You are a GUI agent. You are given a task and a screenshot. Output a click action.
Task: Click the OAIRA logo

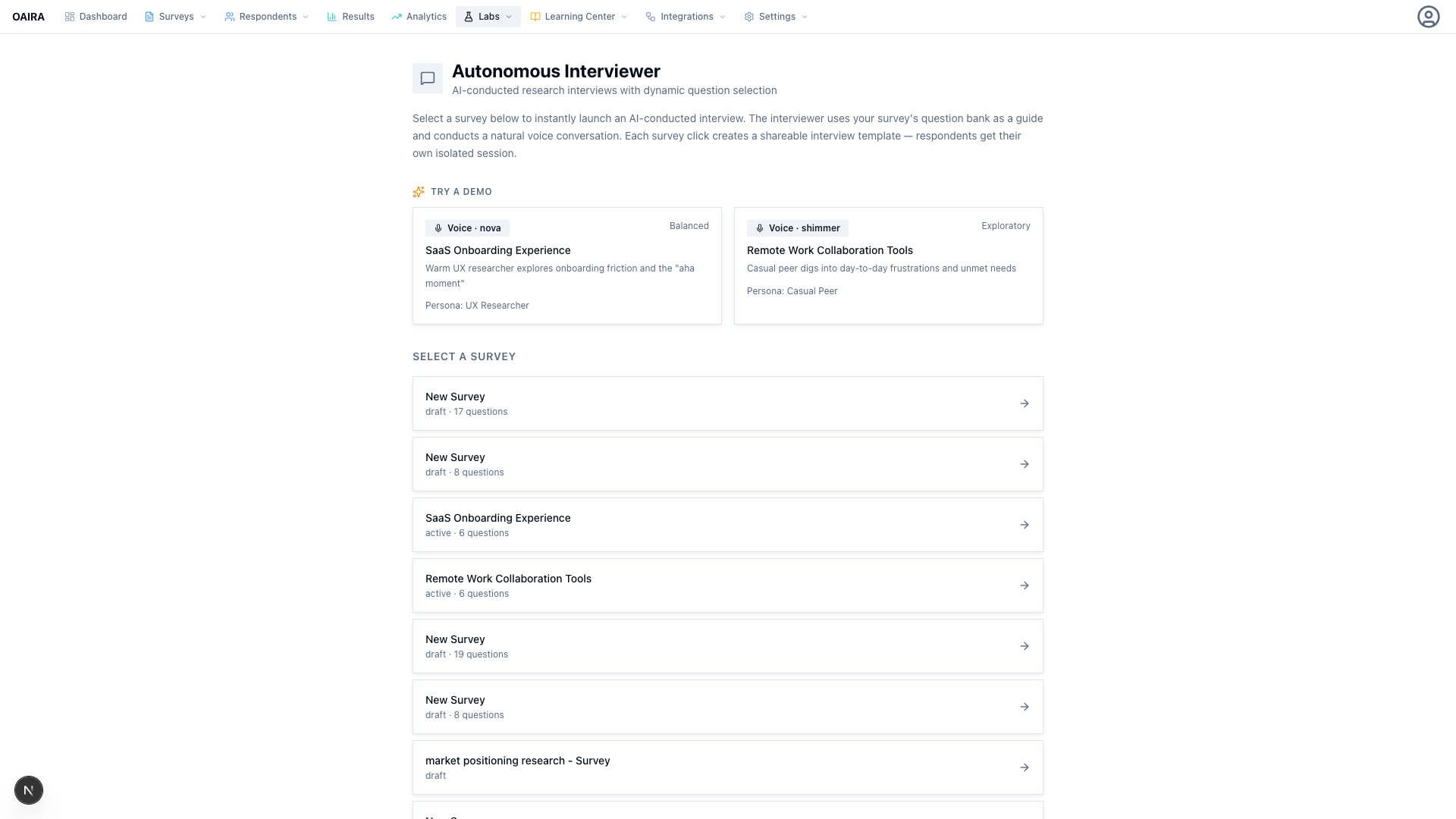(x=28, y=17)
